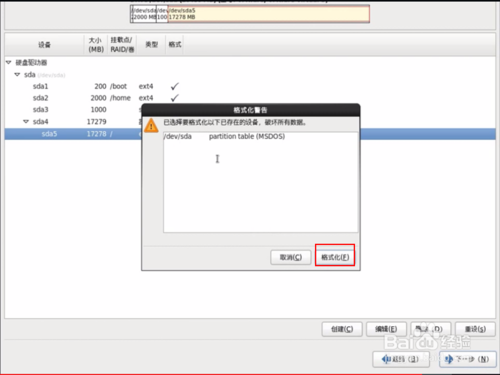Screen dimensions: 500x375
Task: Select the sda1 partition row
Action: click(250, 86)
